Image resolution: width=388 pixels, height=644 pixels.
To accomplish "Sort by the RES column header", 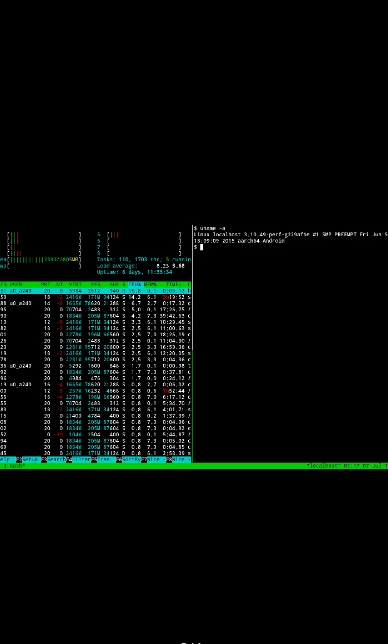I will 95,284.
